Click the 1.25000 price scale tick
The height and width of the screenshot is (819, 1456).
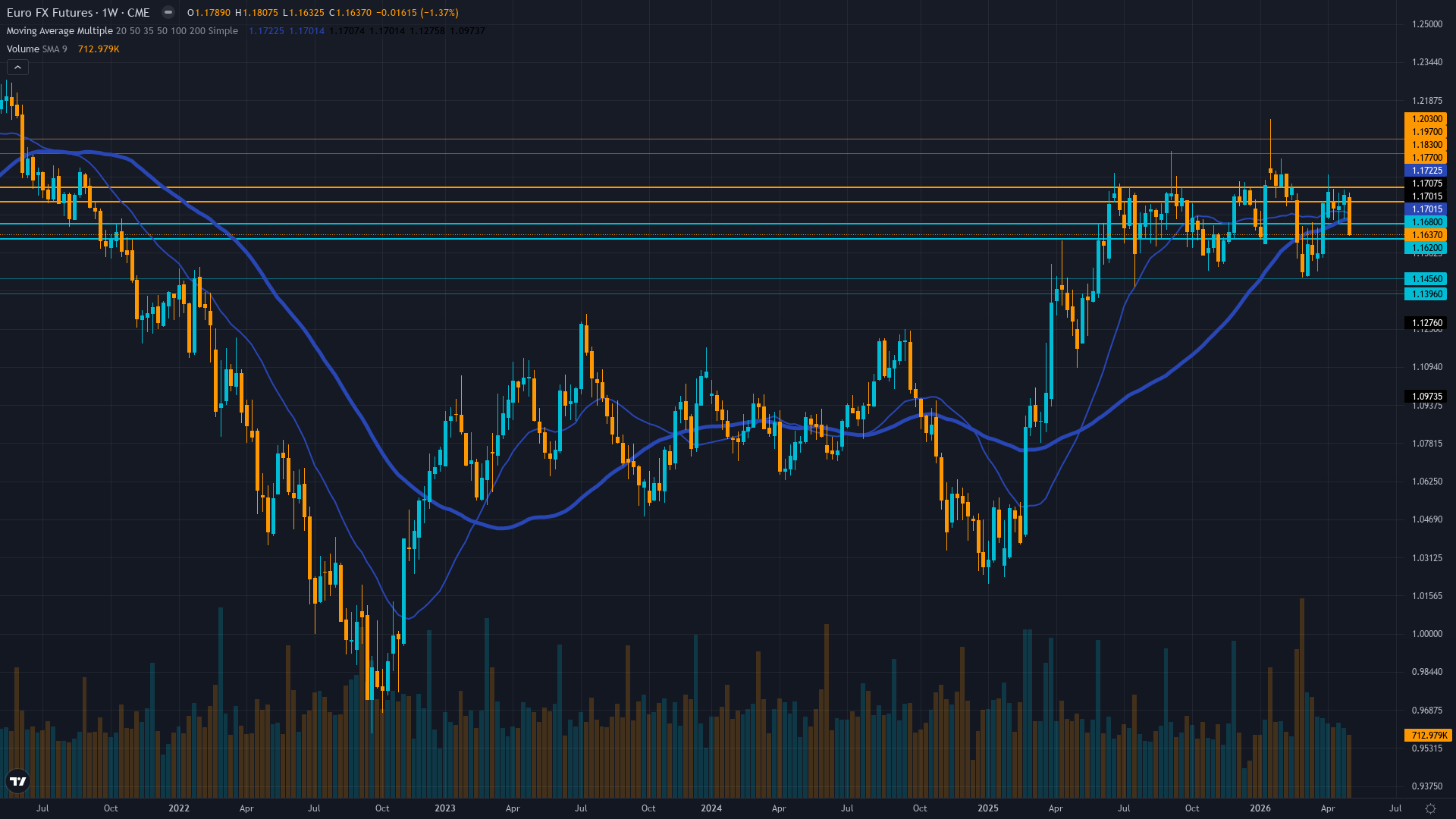pos(1427,24)
